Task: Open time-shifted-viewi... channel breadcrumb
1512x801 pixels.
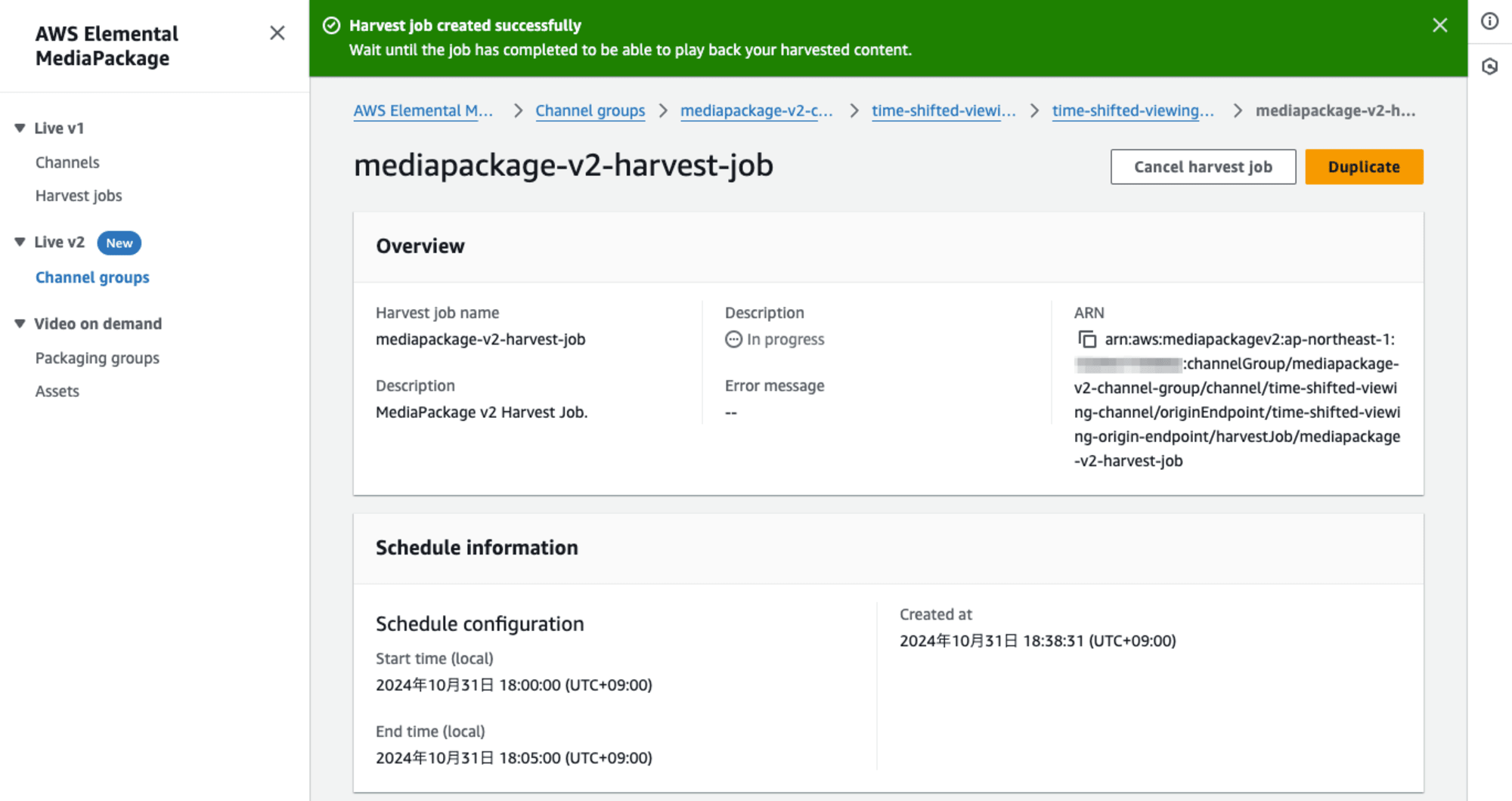Action: tap(943, 110)
